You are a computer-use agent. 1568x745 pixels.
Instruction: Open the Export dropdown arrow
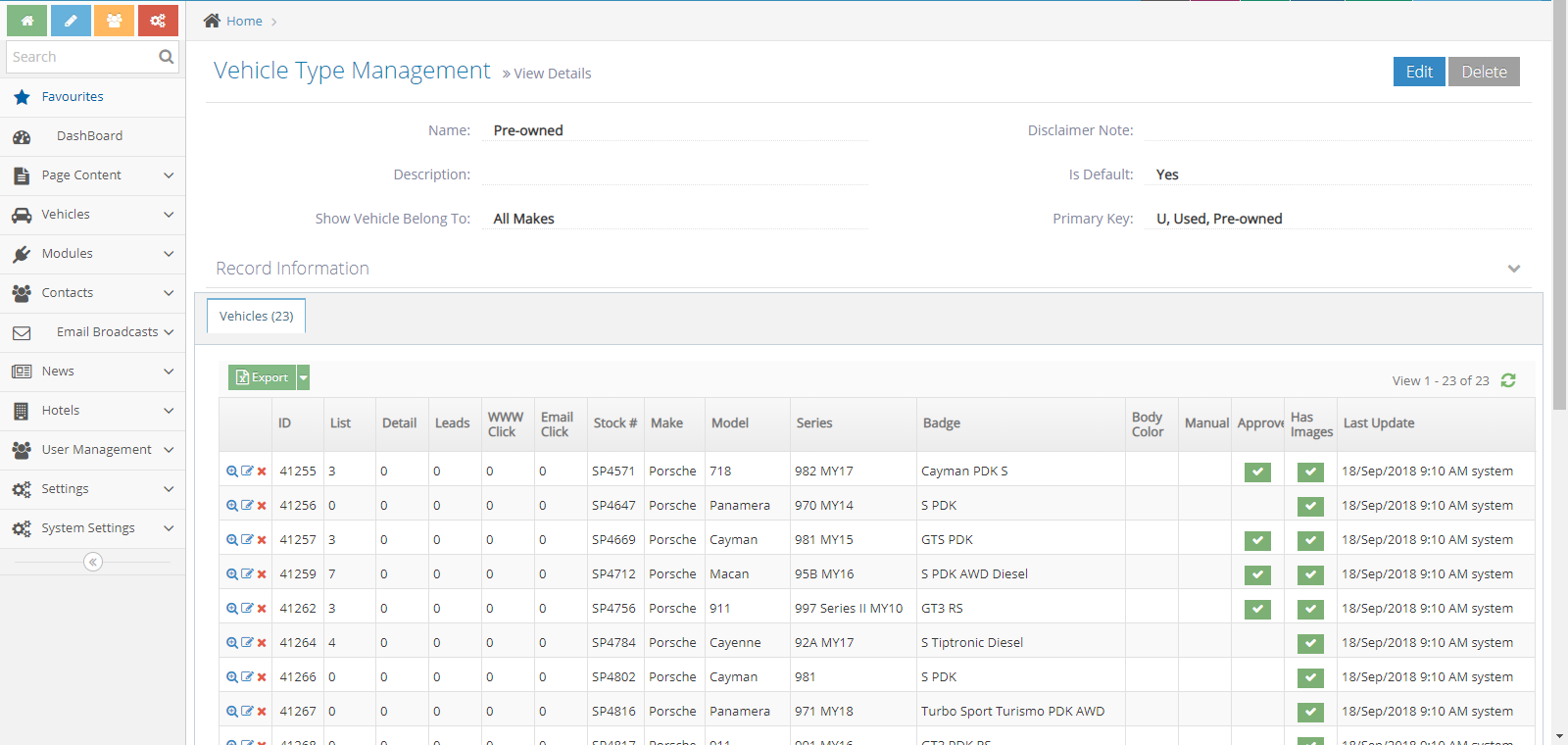tap(304, 377)
